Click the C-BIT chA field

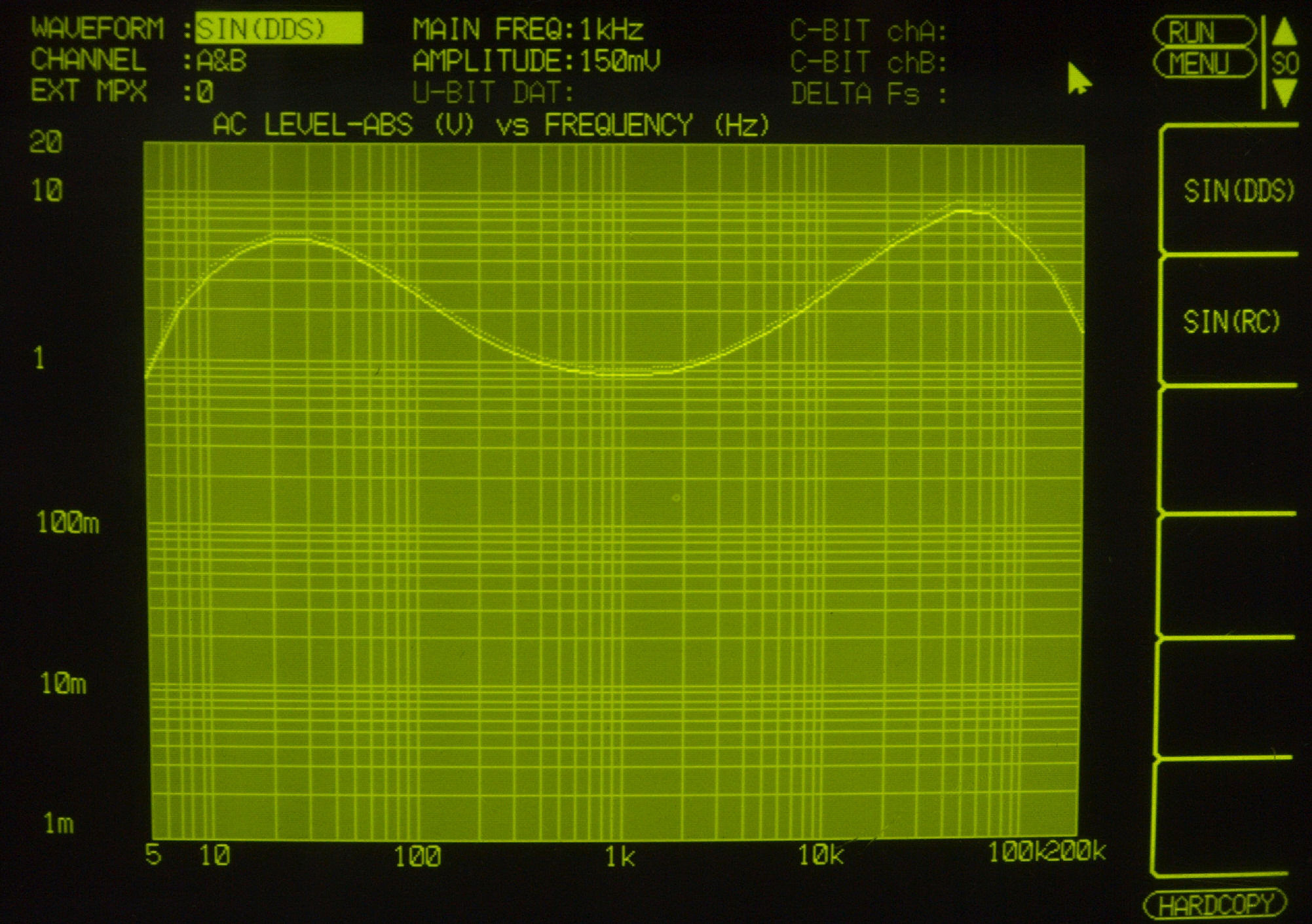[868, 31]
